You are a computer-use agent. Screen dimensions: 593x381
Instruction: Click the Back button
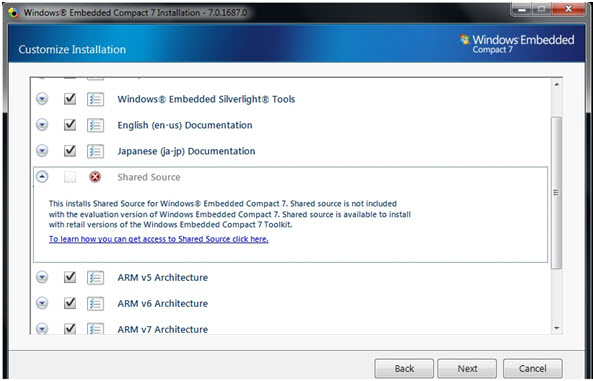(404, 369)
